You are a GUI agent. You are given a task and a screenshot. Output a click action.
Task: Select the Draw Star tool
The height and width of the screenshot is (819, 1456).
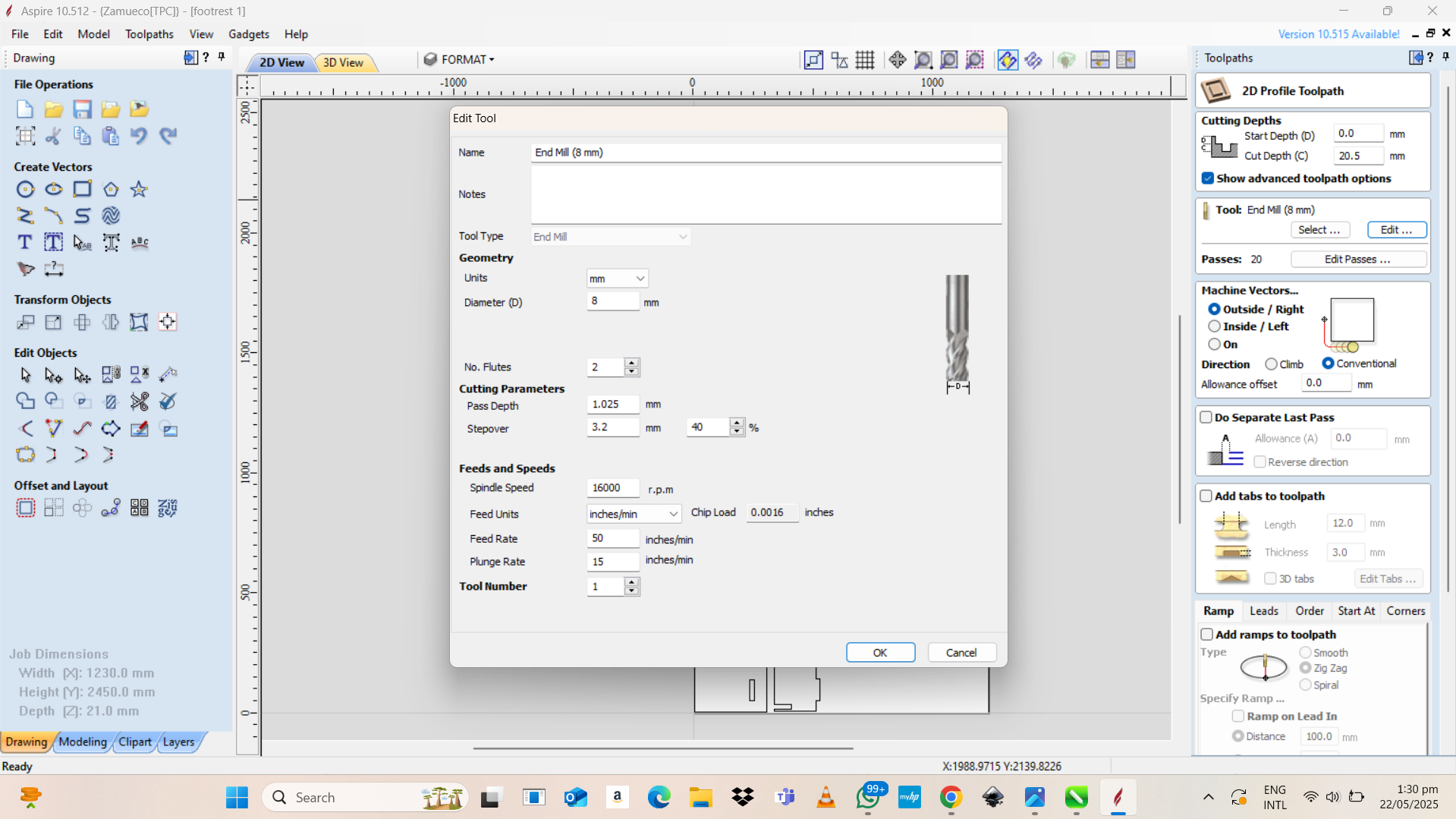coord(139,189)
